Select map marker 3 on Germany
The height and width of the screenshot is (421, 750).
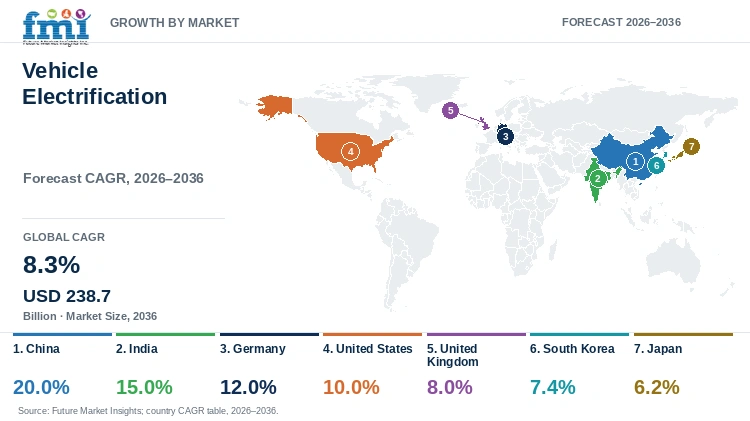(x=505, y=136)
